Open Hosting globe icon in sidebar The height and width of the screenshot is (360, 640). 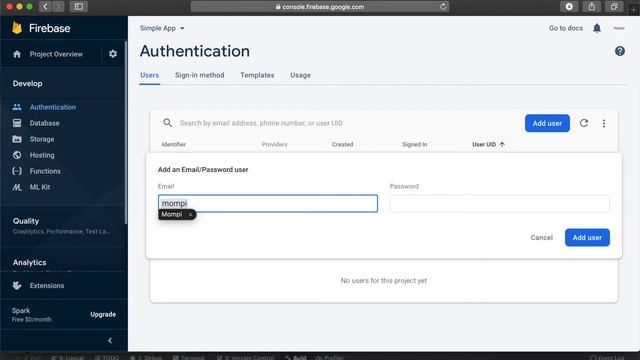coord(17,155)
